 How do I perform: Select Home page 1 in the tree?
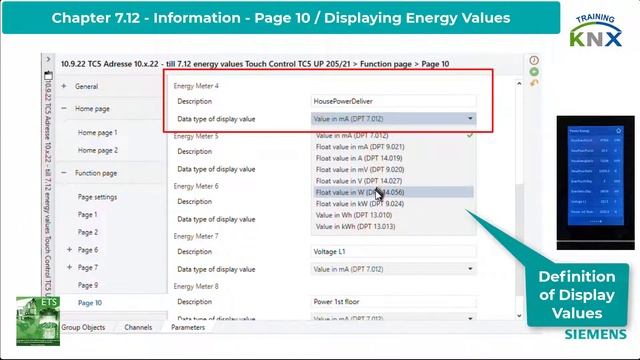click(98, 133)
